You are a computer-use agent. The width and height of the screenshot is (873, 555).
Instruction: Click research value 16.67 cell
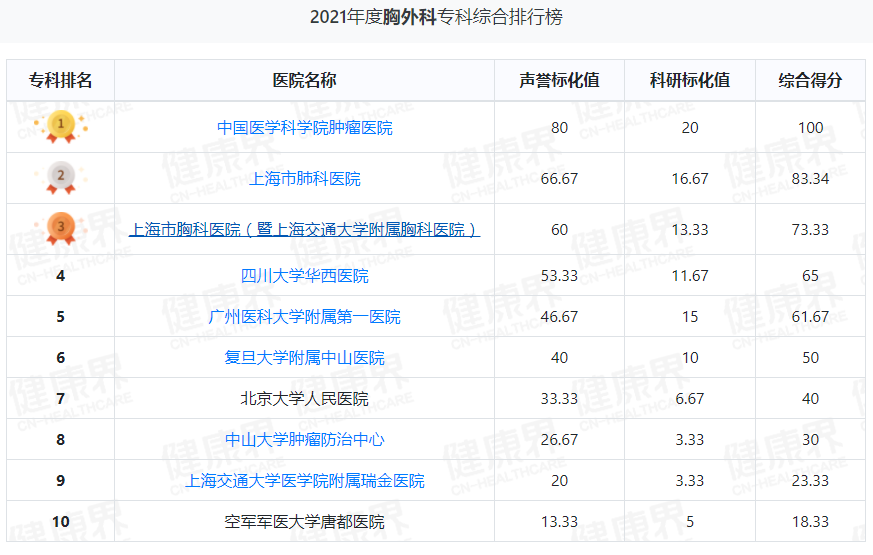coord(690,179)
